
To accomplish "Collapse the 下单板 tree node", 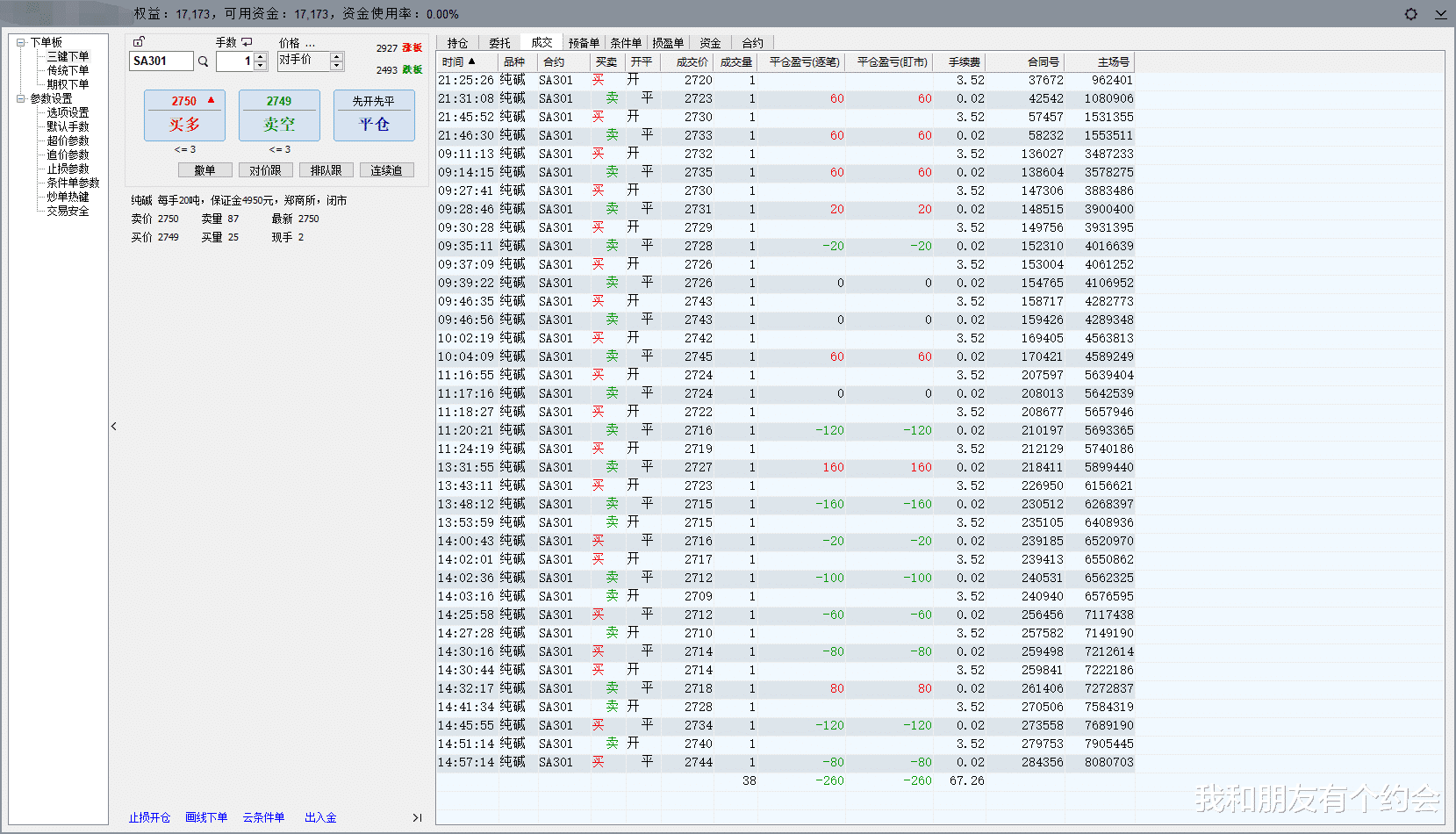I will (x=20, y=42).
